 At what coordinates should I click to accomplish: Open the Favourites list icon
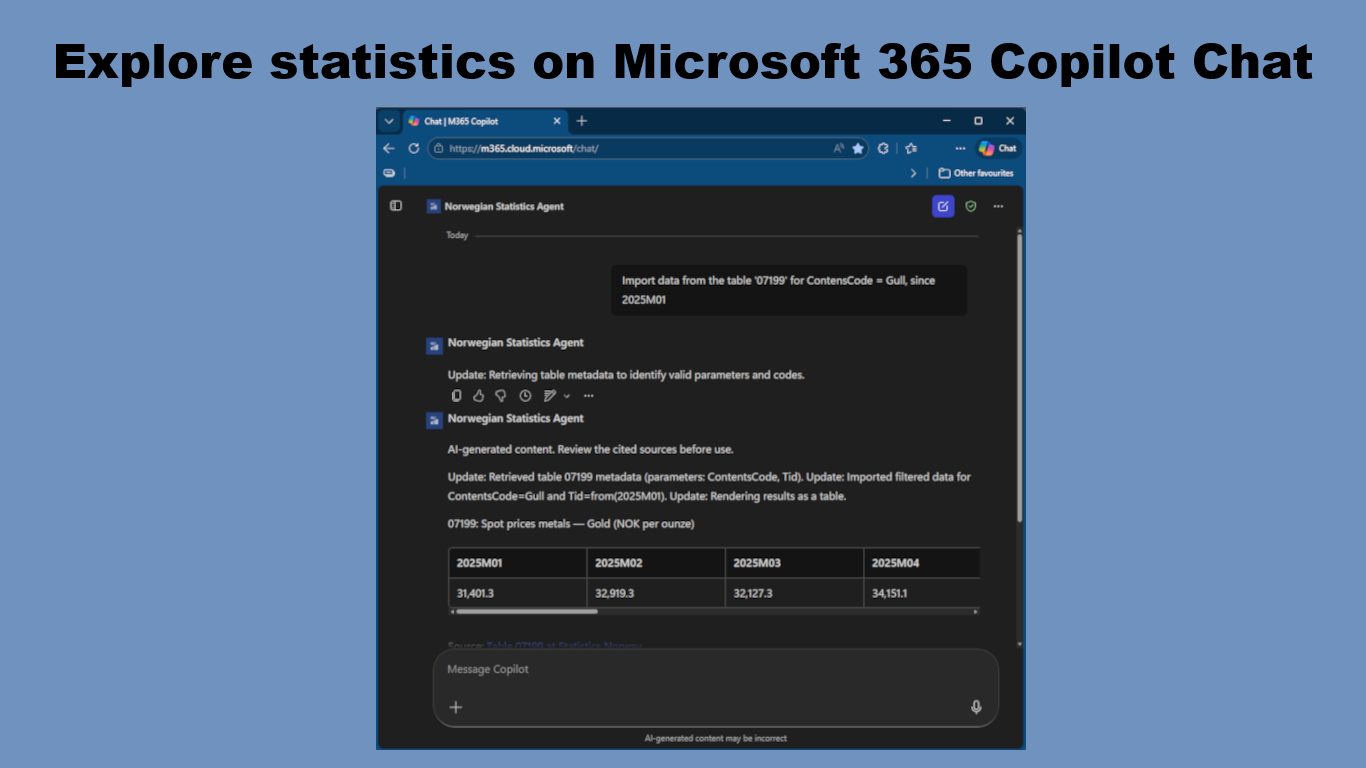point(911,148)
